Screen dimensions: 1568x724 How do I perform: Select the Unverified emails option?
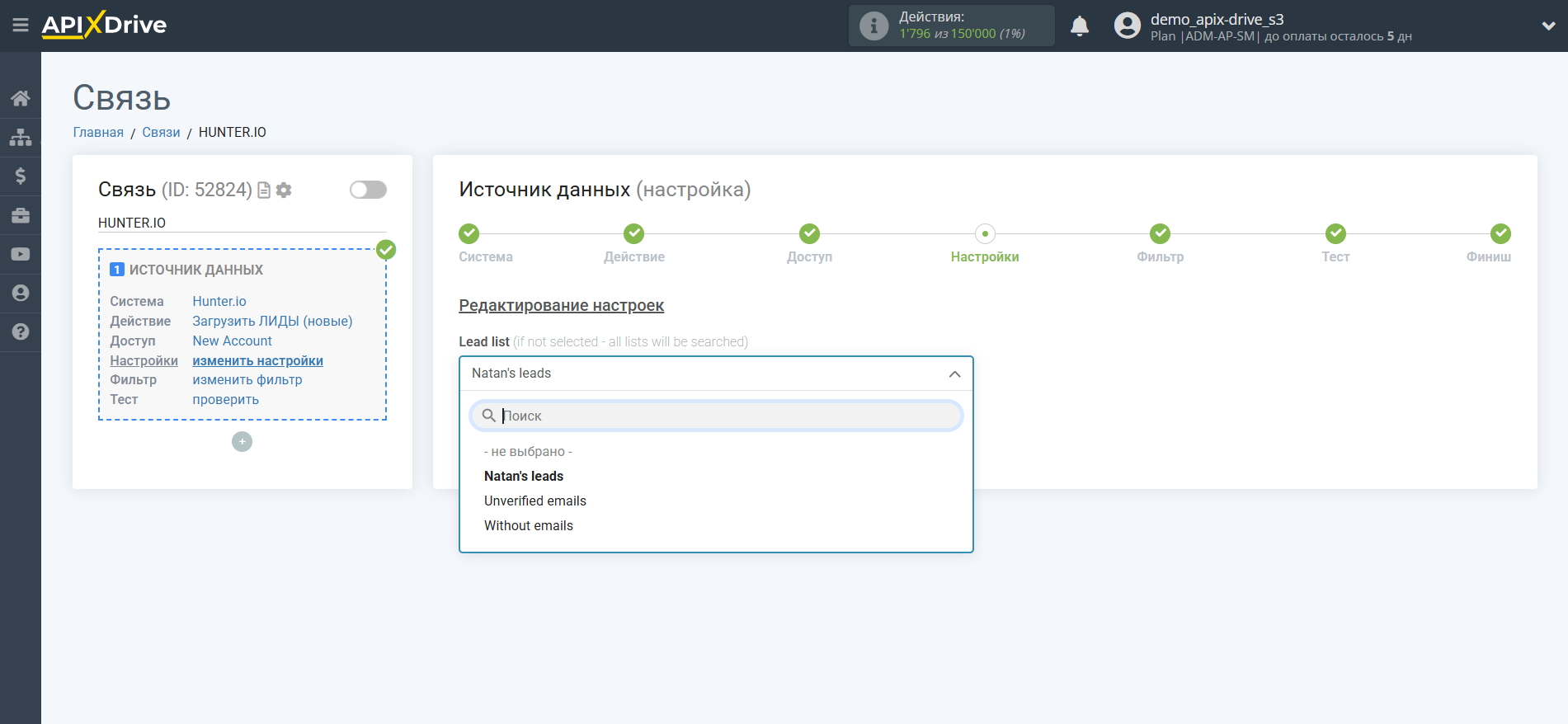coord(535,501)
